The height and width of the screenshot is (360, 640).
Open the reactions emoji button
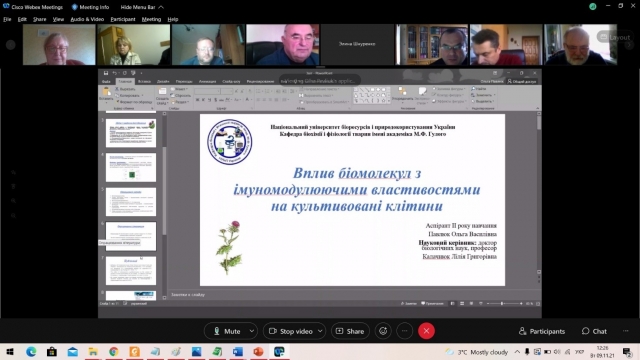click(x=383, y=331)
